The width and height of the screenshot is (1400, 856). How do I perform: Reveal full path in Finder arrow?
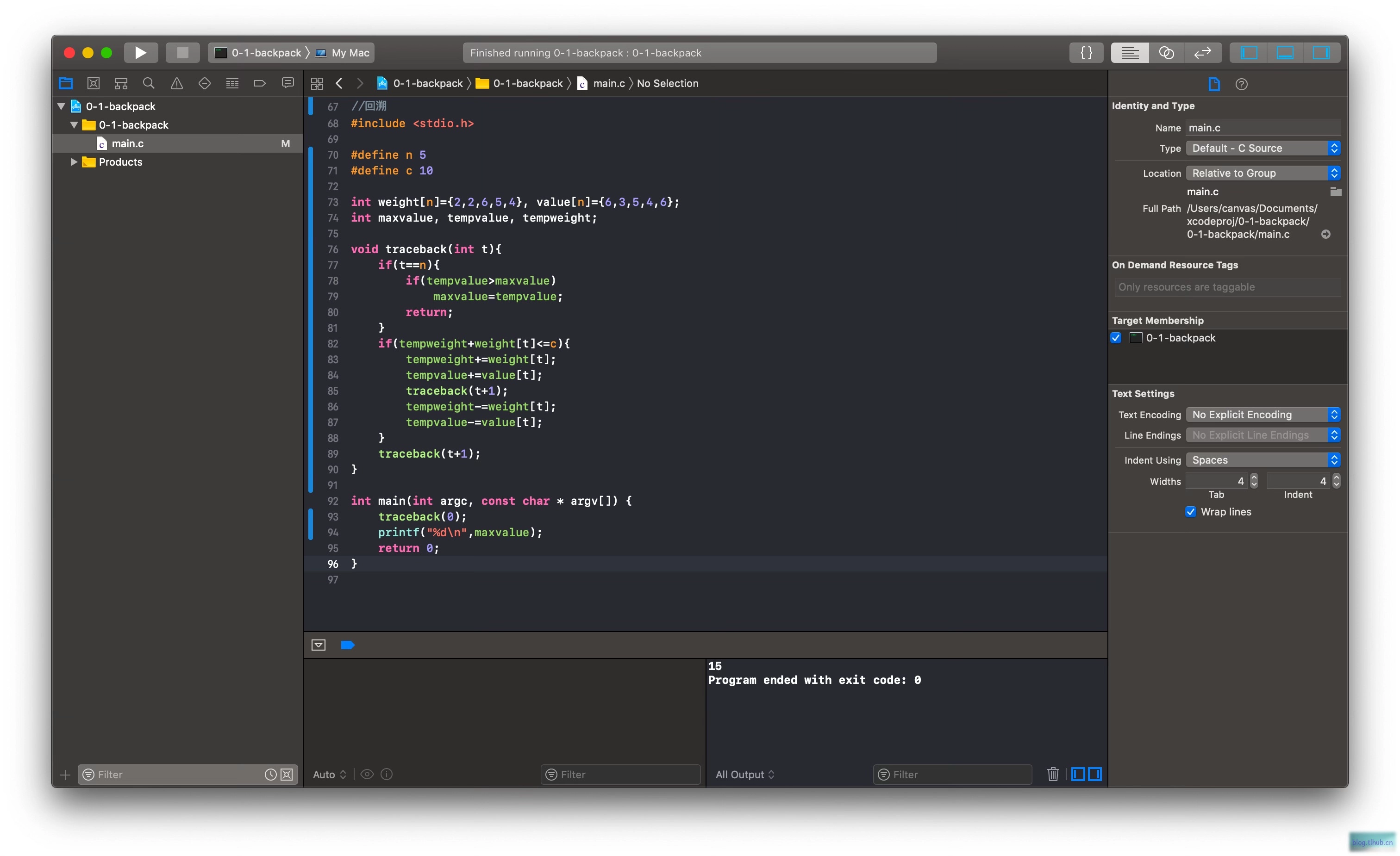(1325, 234)
